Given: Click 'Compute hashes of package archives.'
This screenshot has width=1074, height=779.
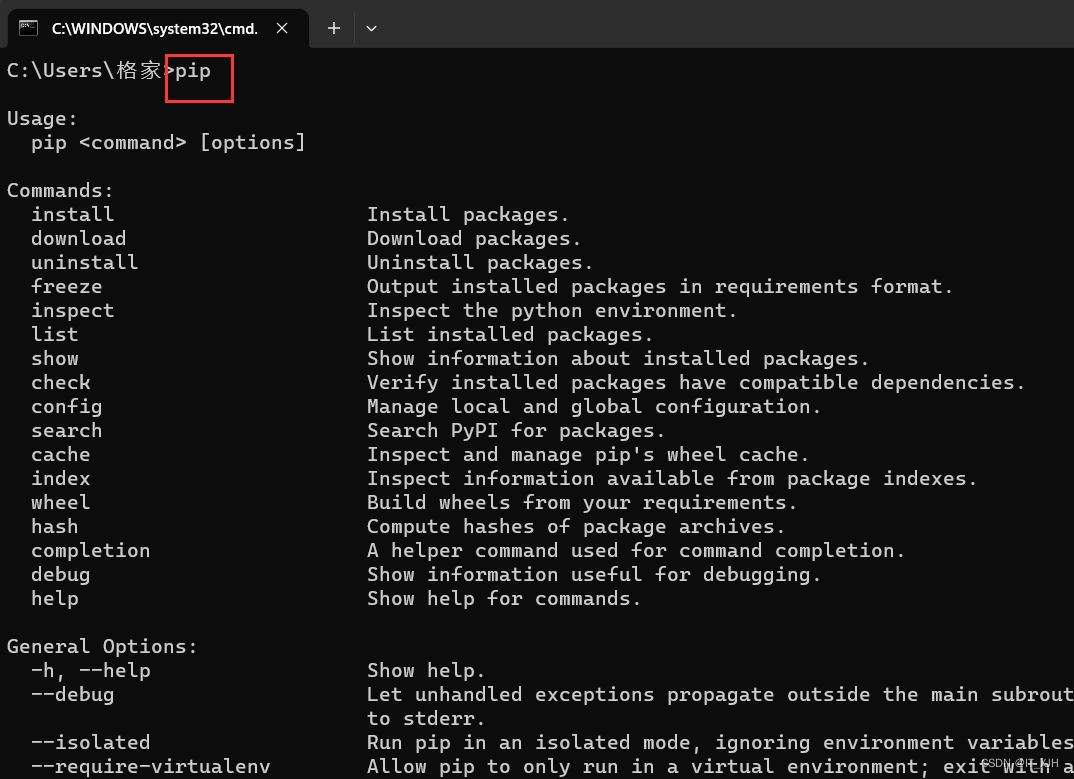Looking at the screenshot, I should [x=576, y=527].
